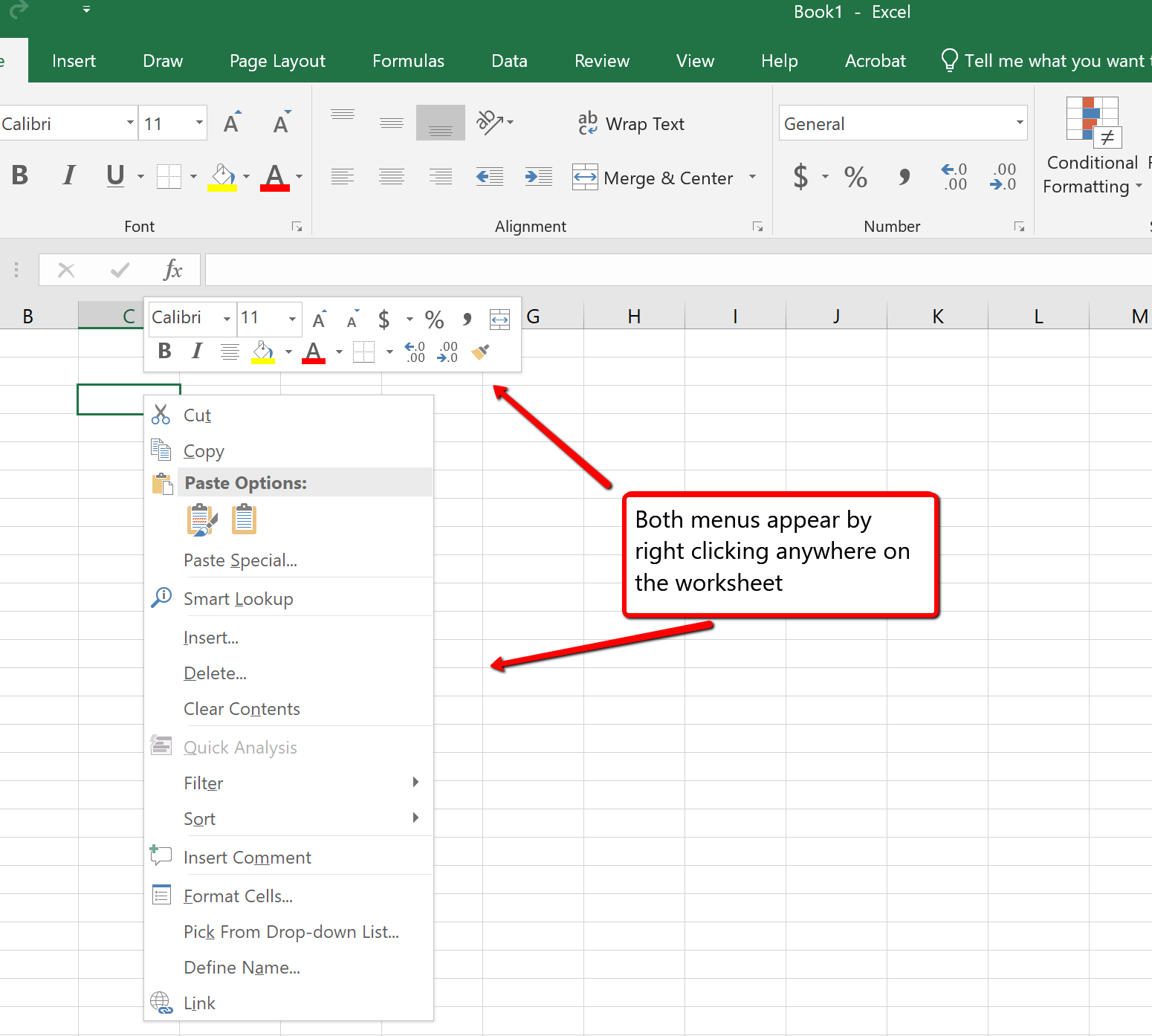Expand ribbon Underline style arrow

click(140, 177)
